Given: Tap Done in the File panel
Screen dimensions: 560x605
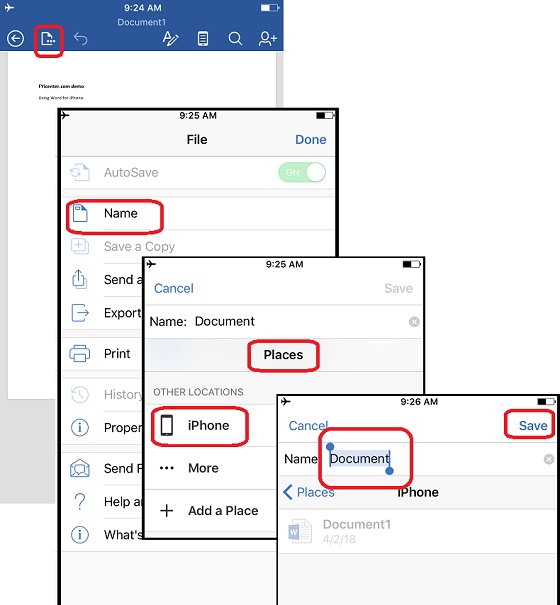Looking at the screenshot, I should point(311,140).
